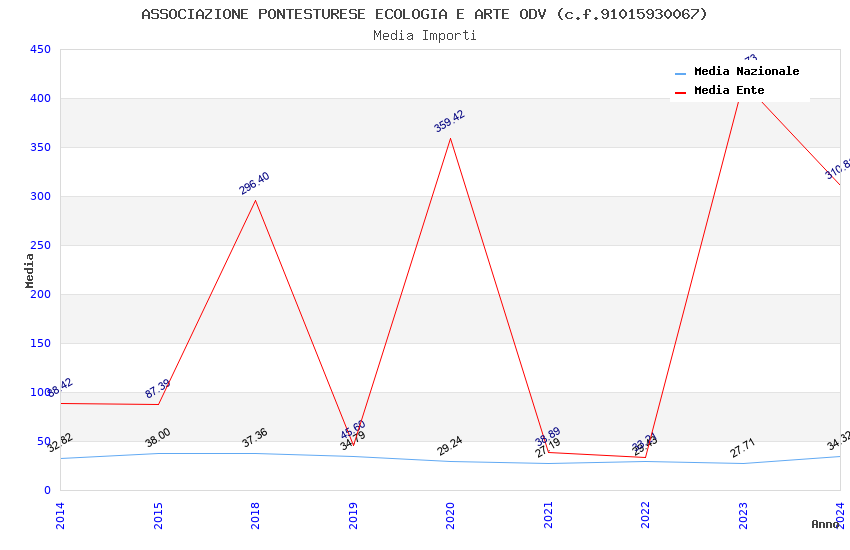850x550 pixels.
Task: Click the 2022 x-axis year label
Action: point(645,515)
